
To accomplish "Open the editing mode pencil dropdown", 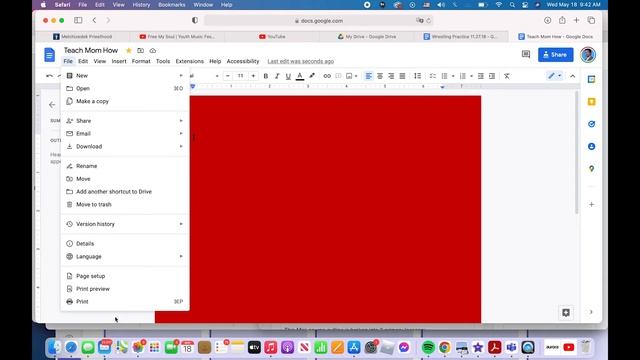I will (x=555, y=76).
